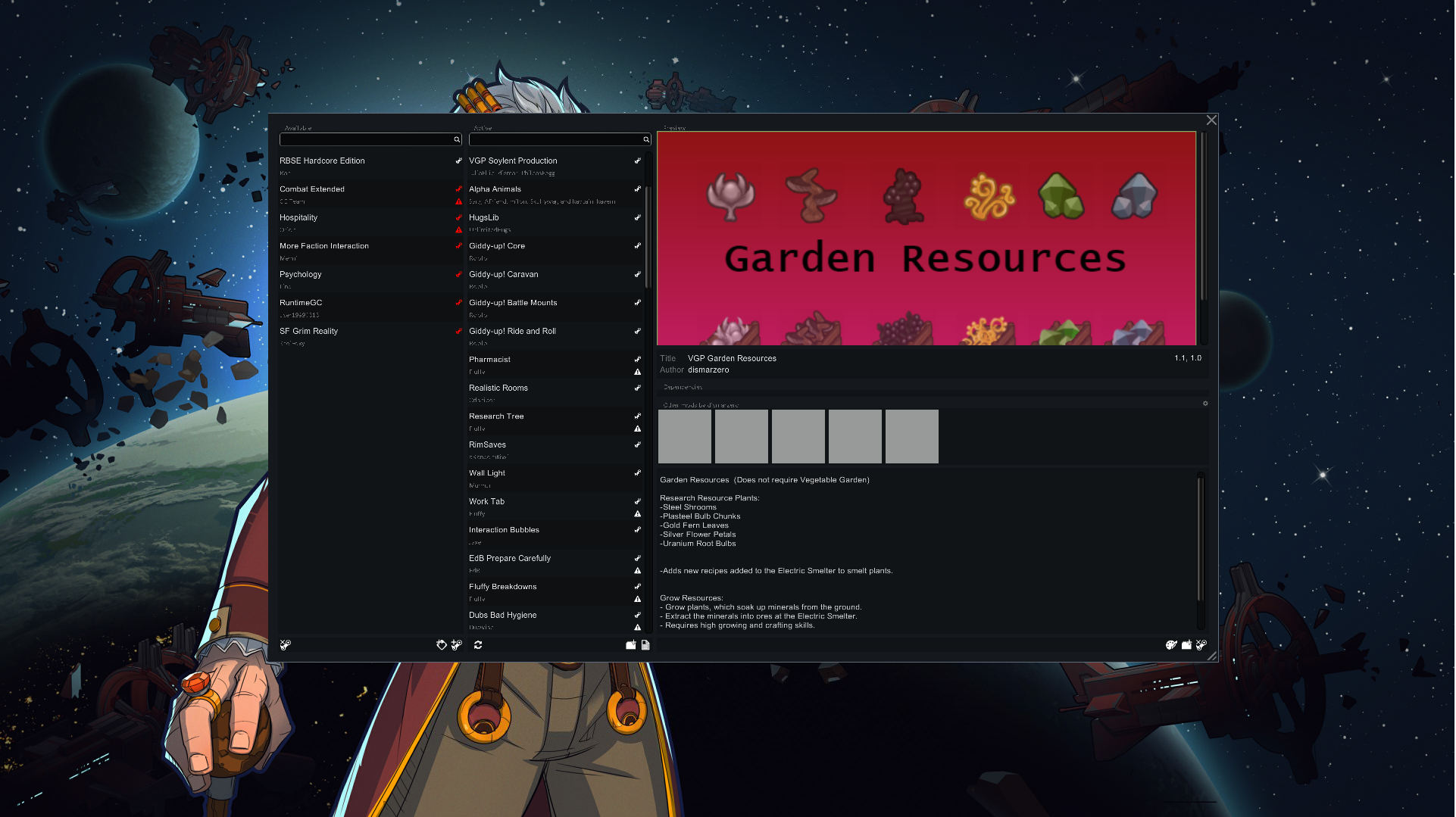Unsubscribe Garden Resources via Steam scissors icon
Screen dimensions: 1456x817
tap(1201, 645)
